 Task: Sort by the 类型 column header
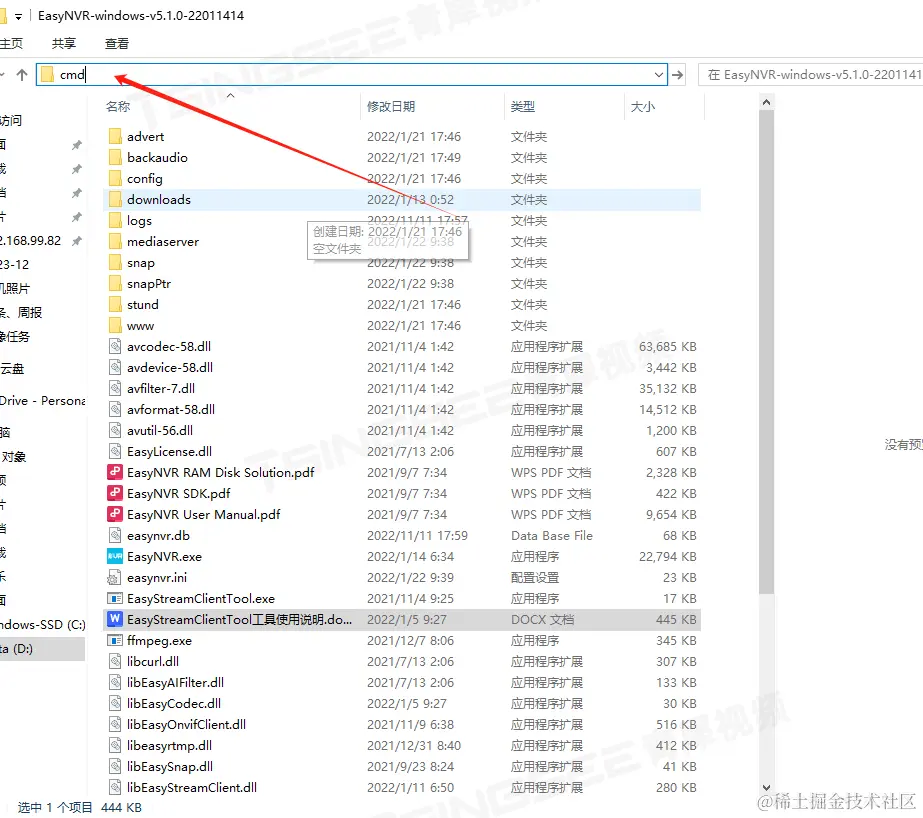pyautogui.click(x=523, y=107)
